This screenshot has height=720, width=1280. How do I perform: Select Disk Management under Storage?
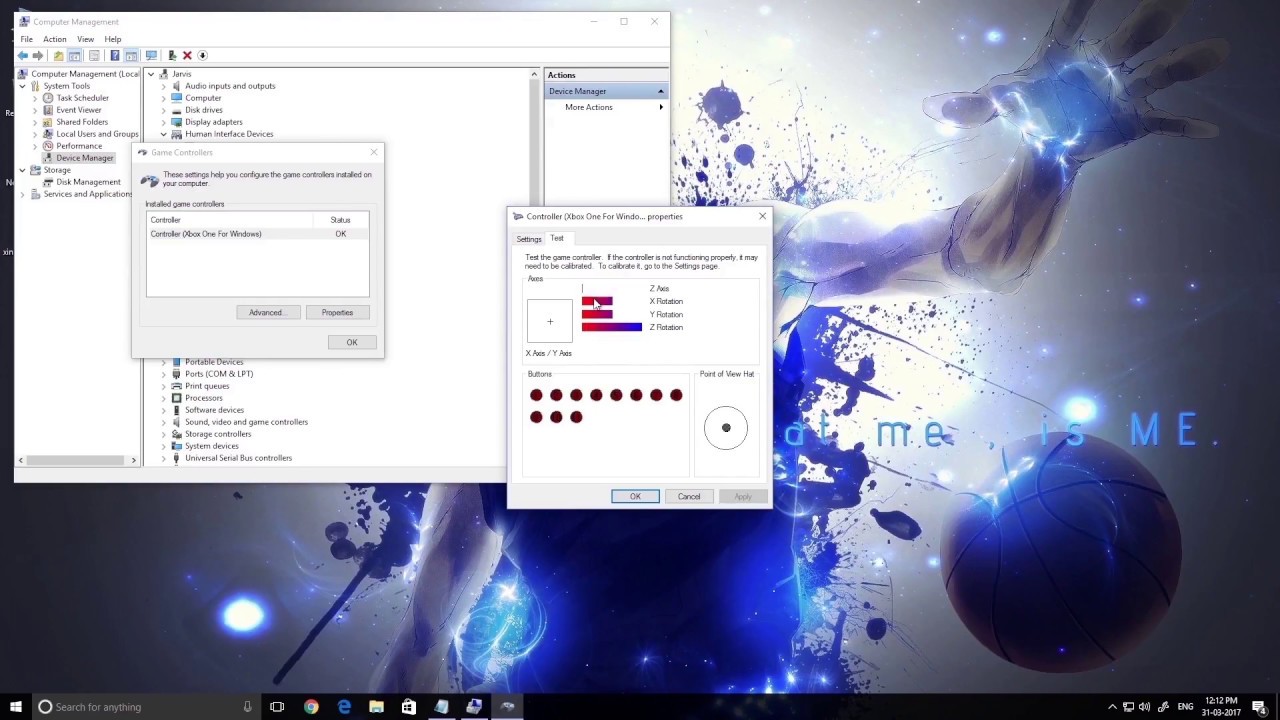(88, 182)
